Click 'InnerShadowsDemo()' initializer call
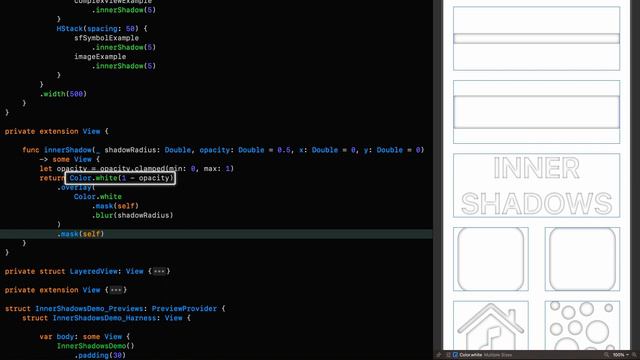The width and height of the screenshot is (640, 360). pyautogui.click(x=96, y=346)
